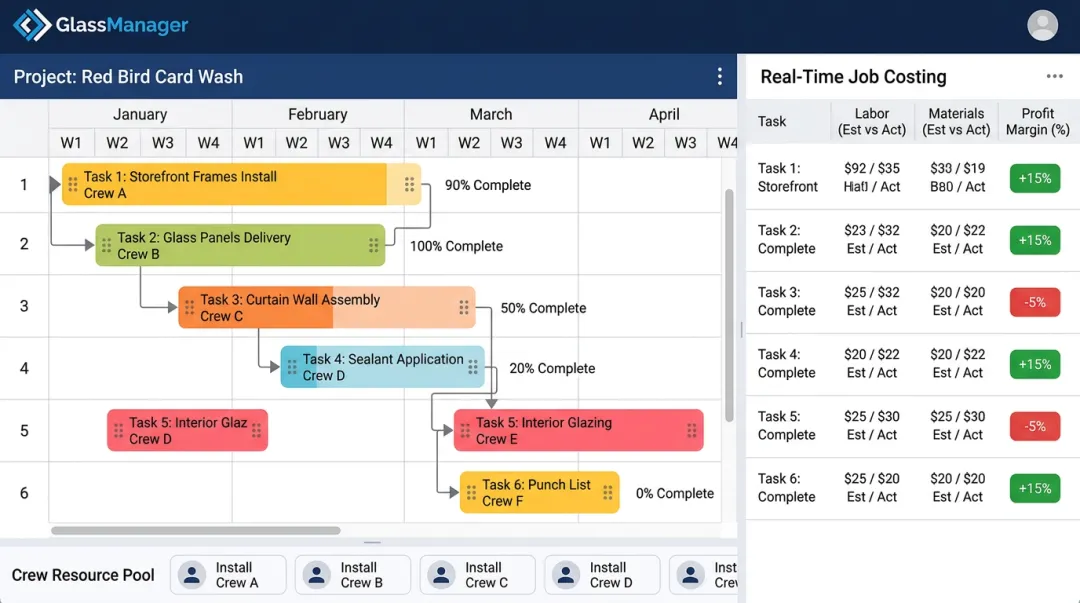Click the +15% margin badge for Task 6
The image size is (1080, 603).
1035,489
